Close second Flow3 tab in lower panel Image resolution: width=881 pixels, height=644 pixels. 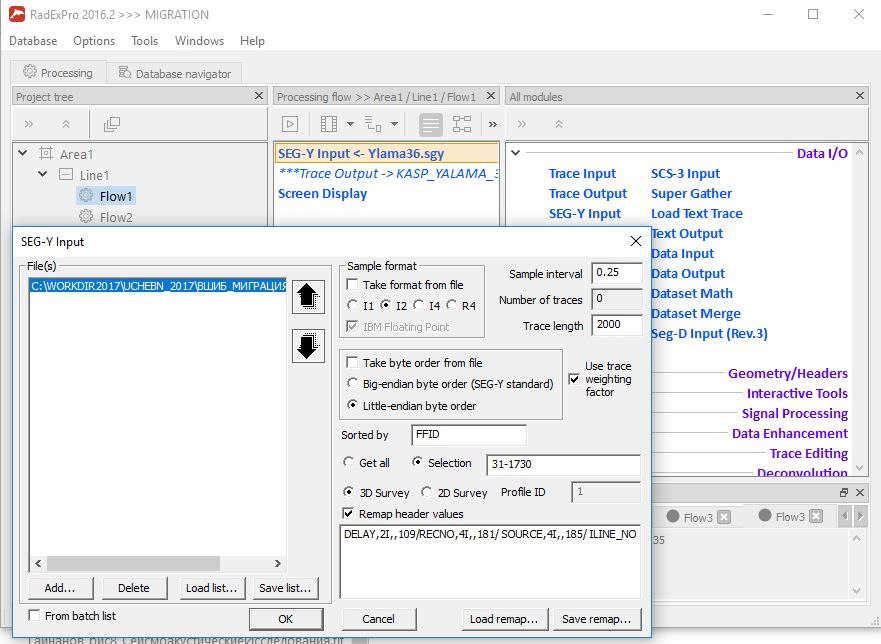click(816, 516)
